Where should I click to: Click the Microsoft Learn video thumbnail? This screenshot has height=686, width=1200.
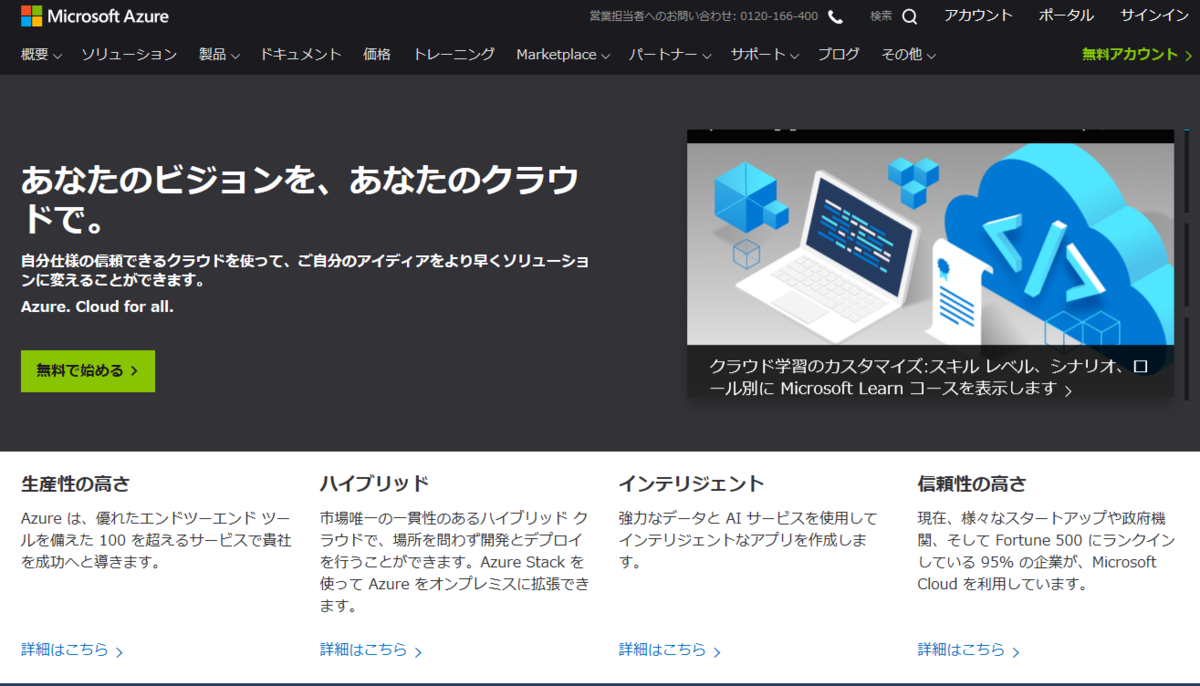(x=929, y=240)
